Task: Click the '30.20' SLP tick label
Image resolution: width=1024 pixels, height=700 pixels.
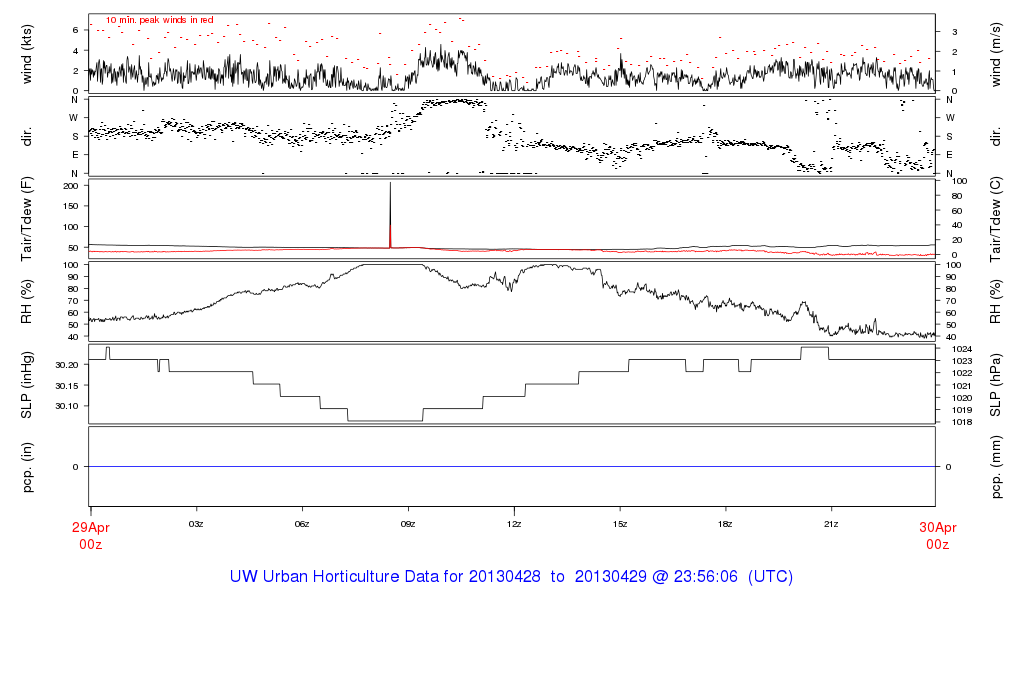Action: (67, 365)
